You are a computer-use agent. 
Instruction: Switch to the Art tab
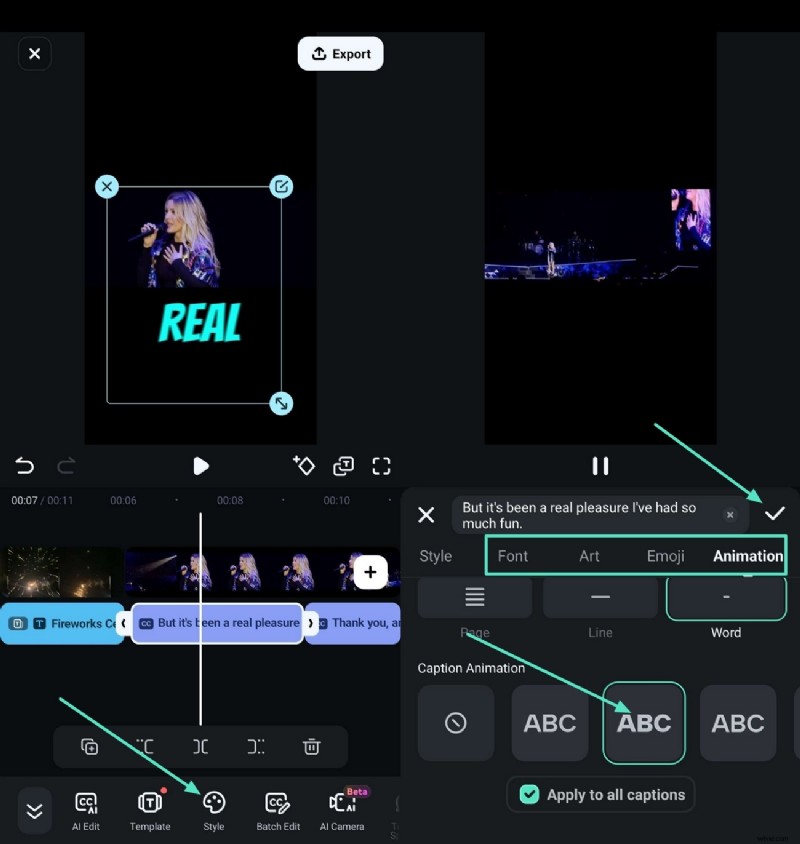tap(590, 555)
